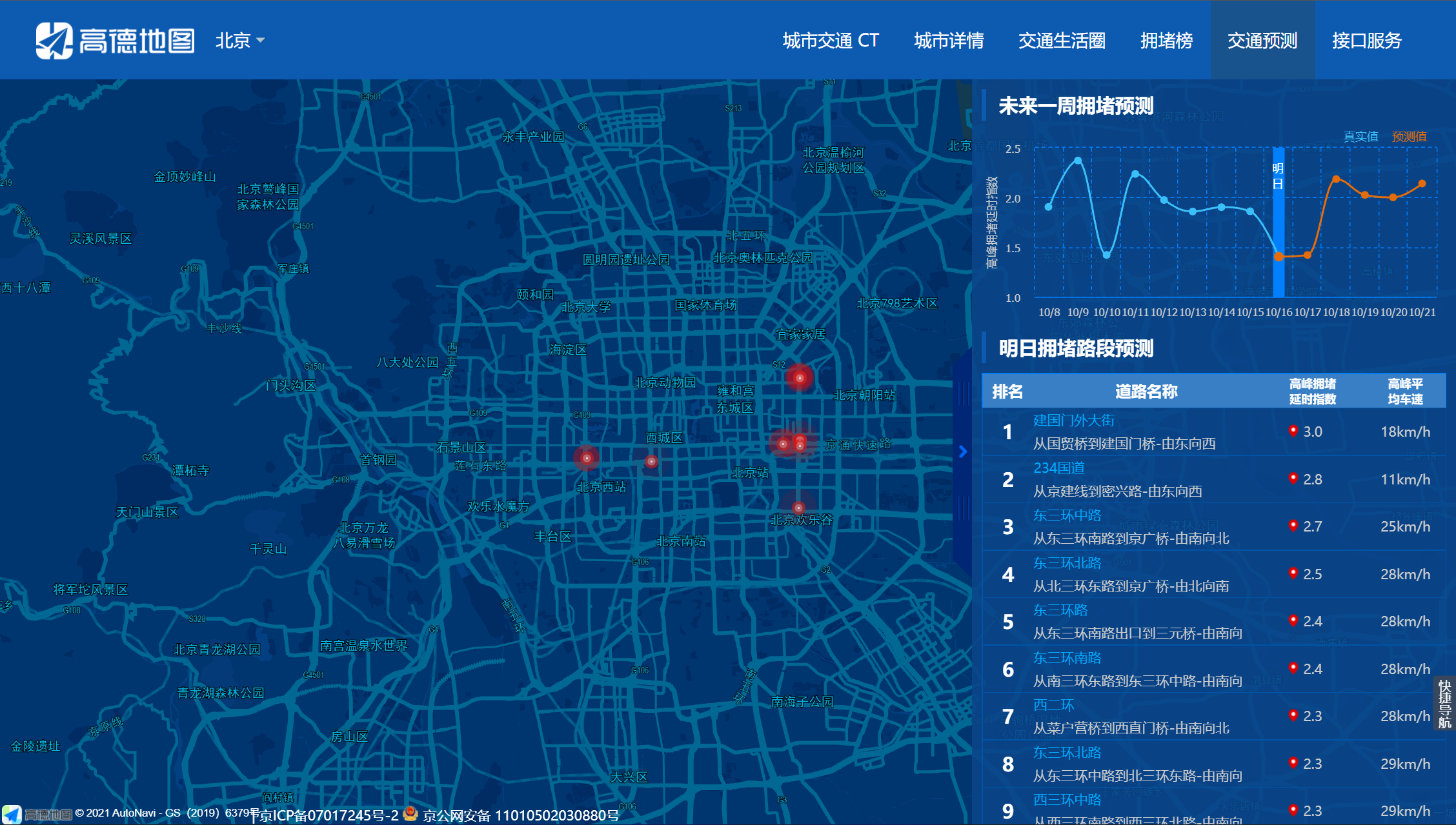
Task: Collapse the prediction panel with the arrow chevron
Action: [x=964, y=452]
